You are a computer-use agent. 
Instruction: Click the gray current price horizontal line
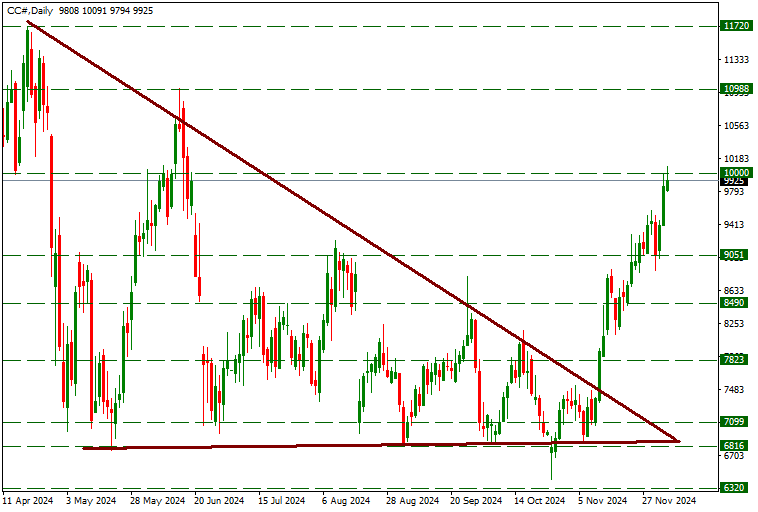tap(360, 180)
